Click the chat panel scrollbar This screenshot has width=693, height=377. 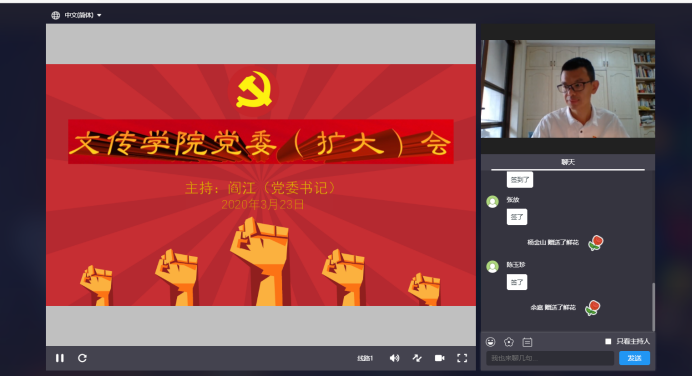pos(653,307)
